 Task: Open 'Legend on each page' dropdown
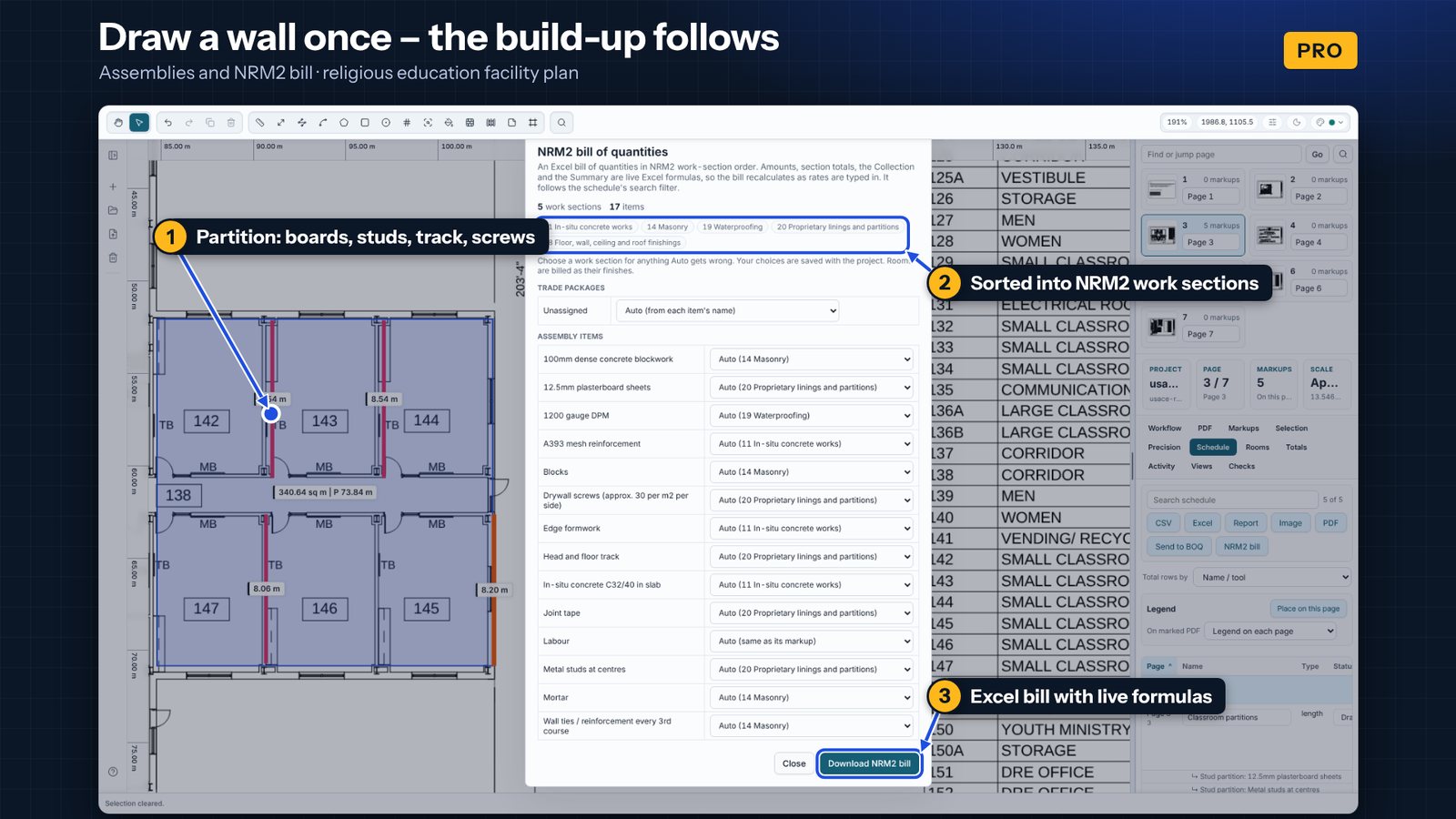click(x=1270, y=631)
